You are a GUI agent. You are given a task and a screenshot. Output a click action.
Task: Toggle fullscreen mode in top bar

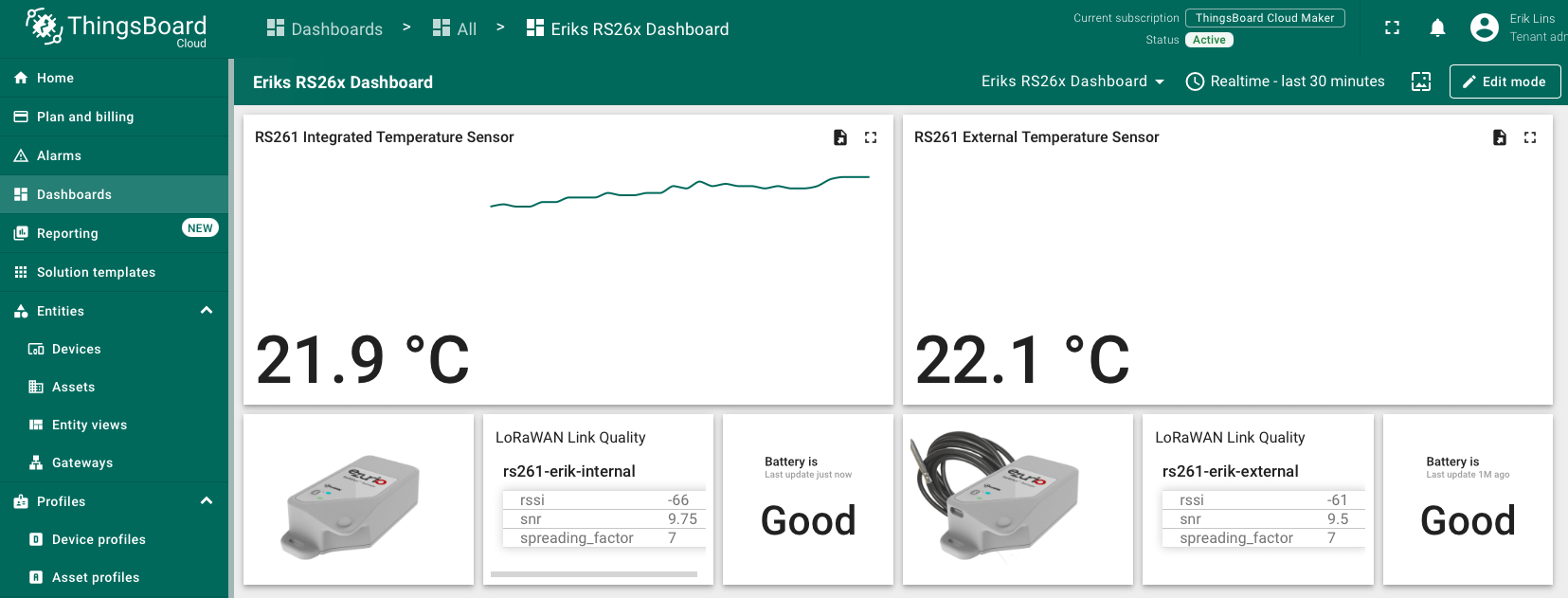coord(1392,28)
